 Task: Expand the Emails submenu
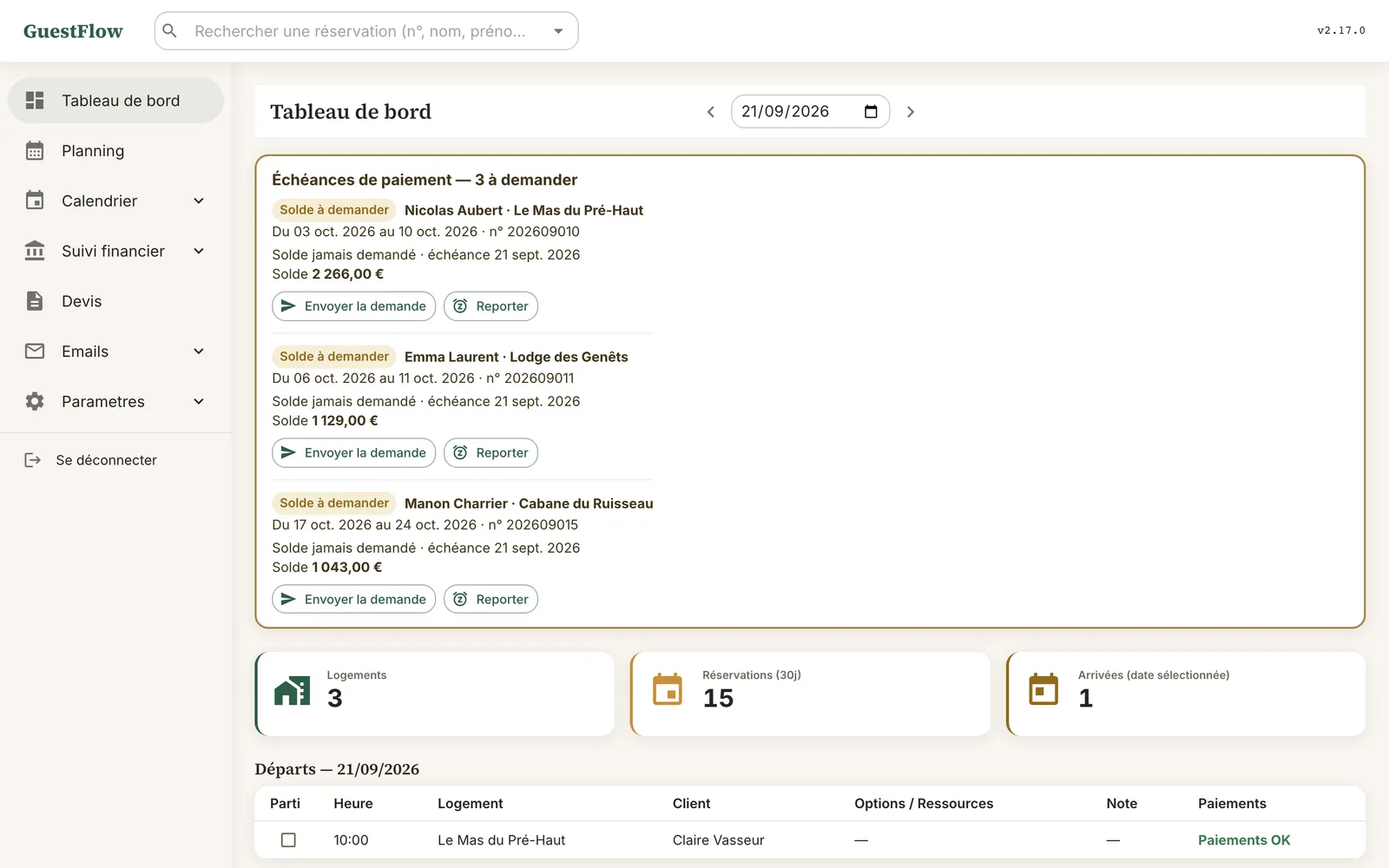tap(199, 352)
